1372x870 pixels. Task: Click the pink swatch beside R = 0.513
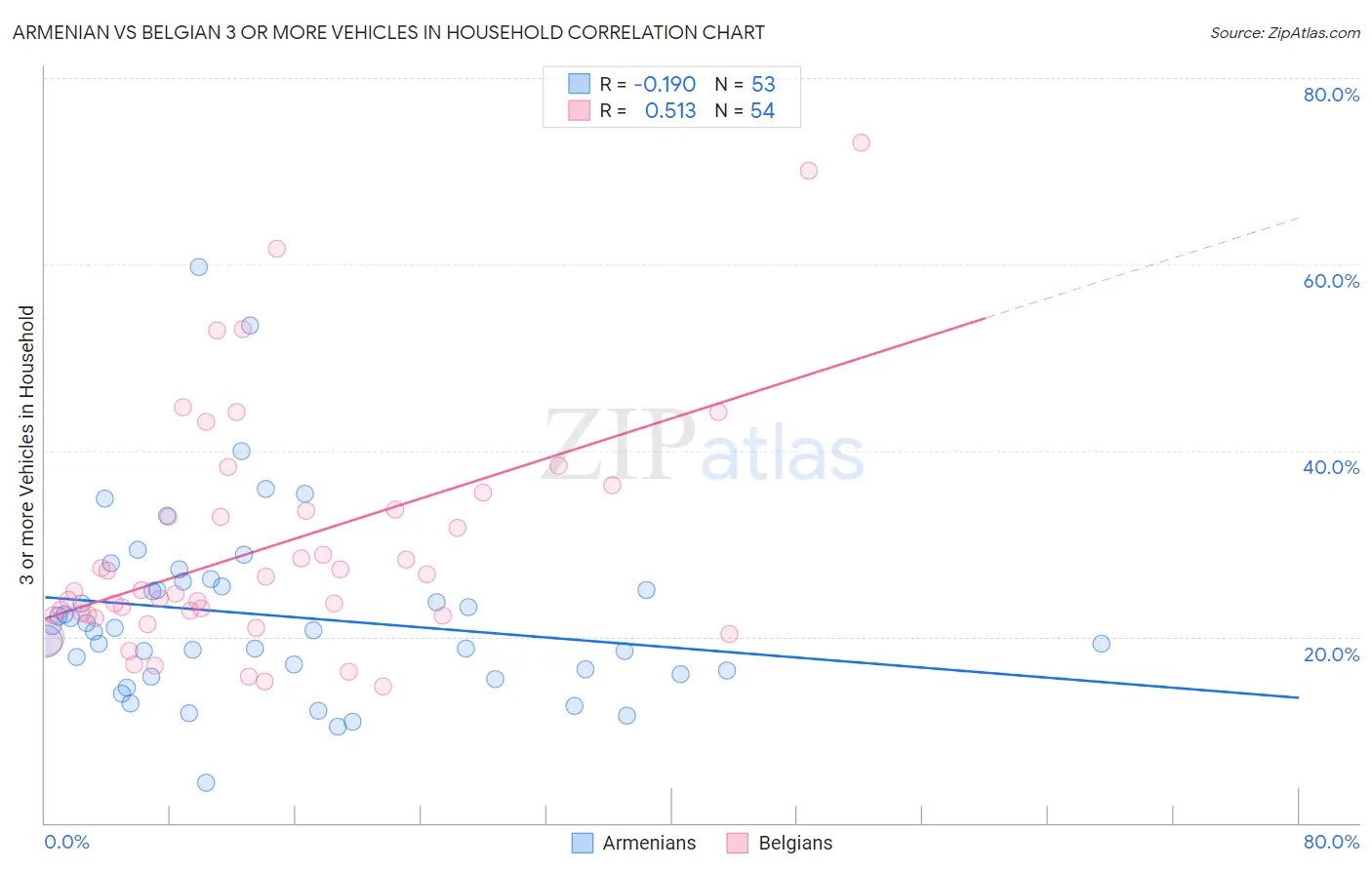pyautogui.click(x=579, y=110)
